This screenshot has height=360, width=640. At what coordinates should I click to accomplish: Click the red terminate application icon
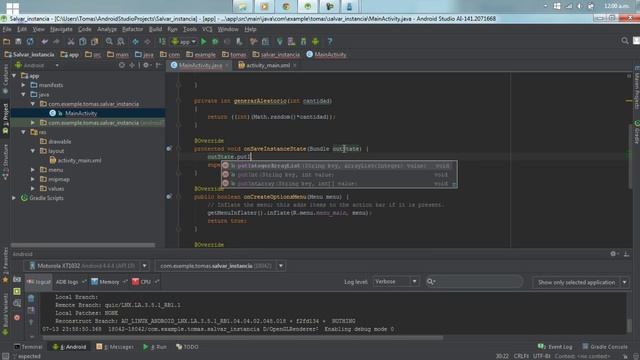click(17, 318)
